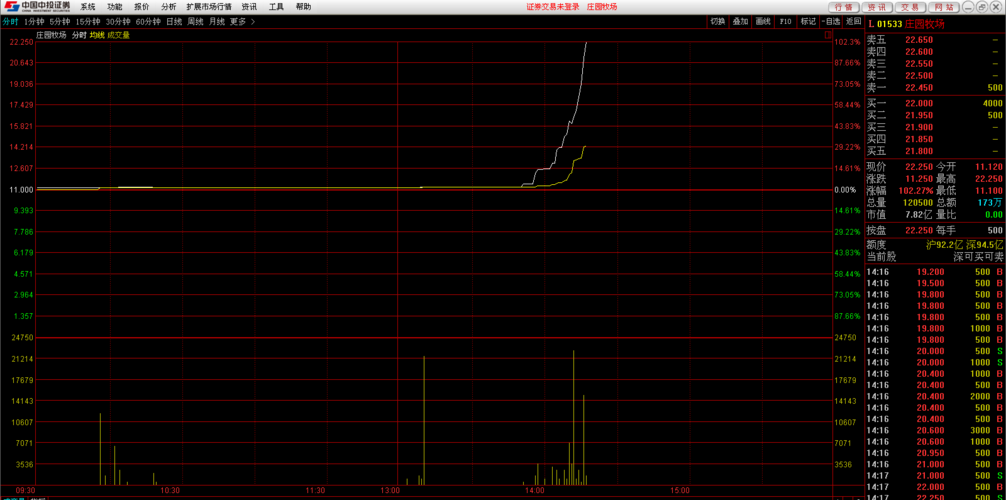Click the 卖三 price 22.550
Image resolution: width=1006 pixels, height=500 pixels.
[x=919, y=64]
